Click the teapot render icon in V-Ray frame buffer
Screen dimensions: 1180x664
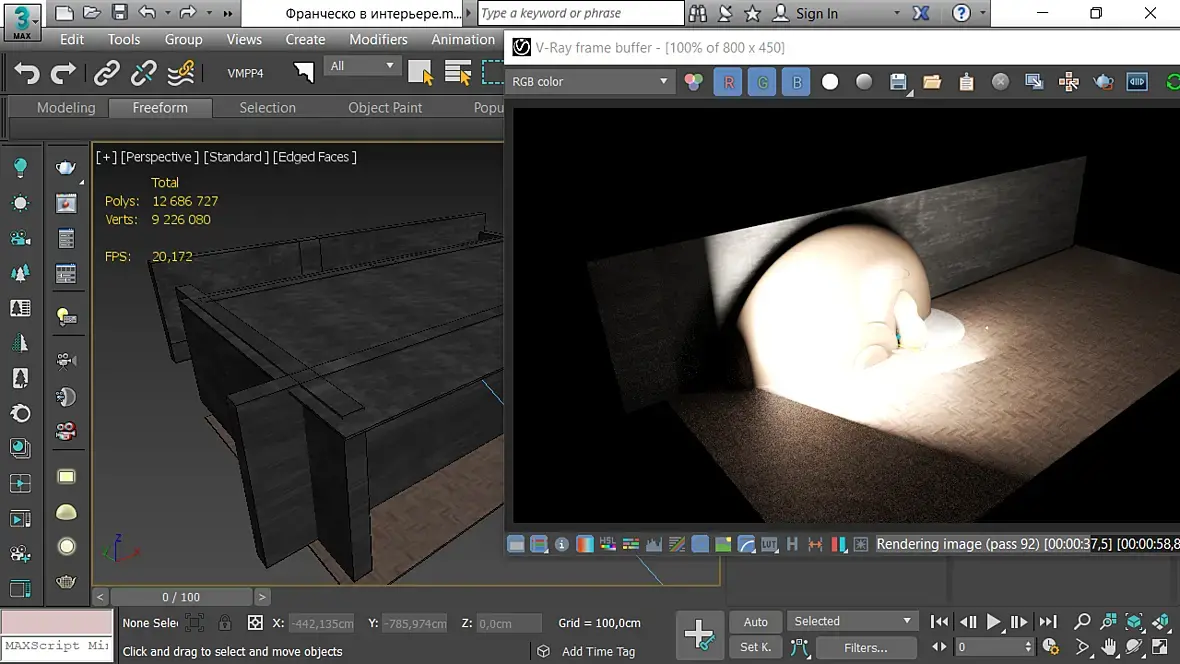pos(1103,82)
